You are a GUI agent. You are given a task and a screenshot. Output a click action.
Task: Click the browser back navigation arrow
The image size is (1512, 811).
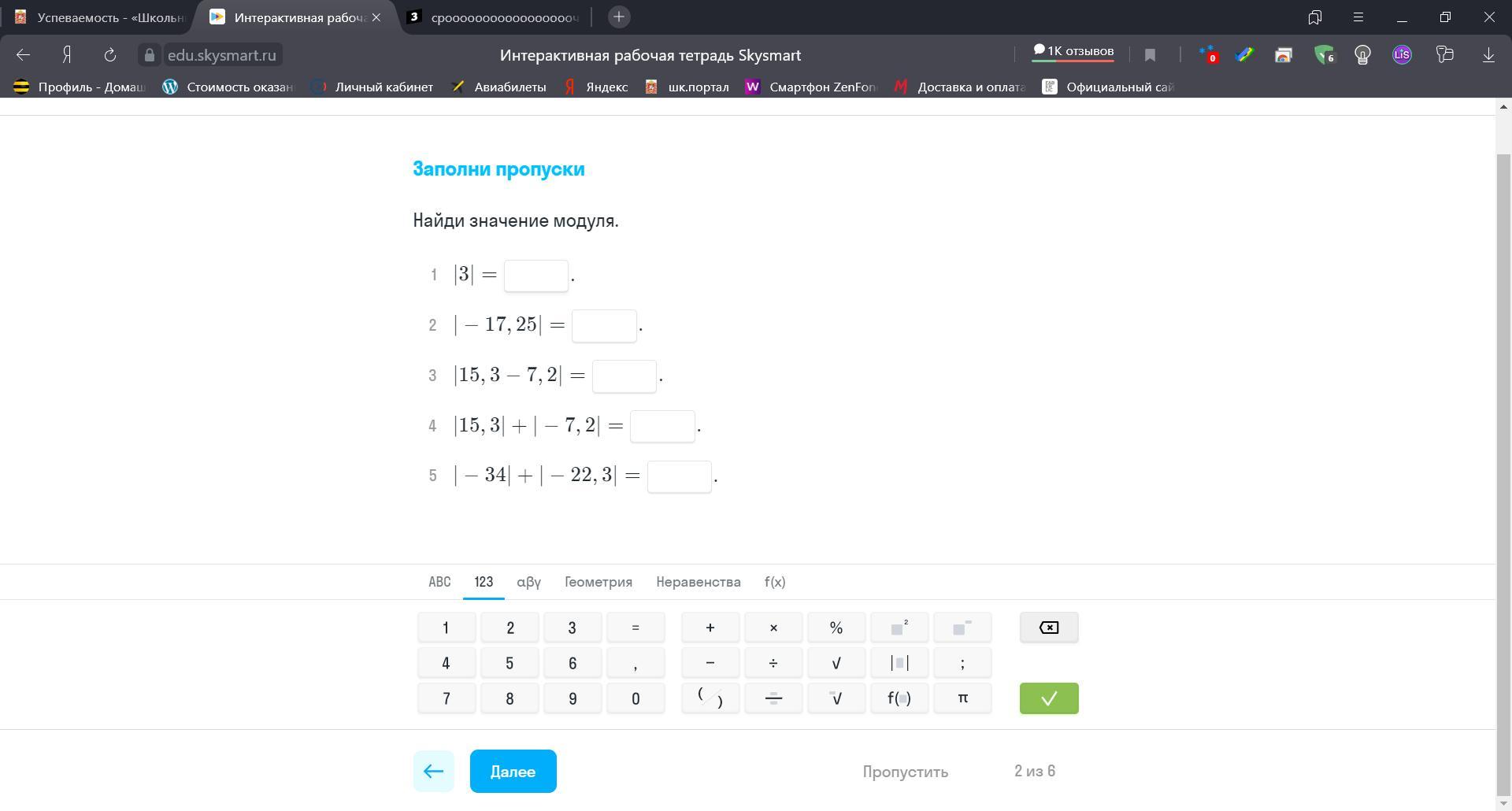click(x=23, y=55)
